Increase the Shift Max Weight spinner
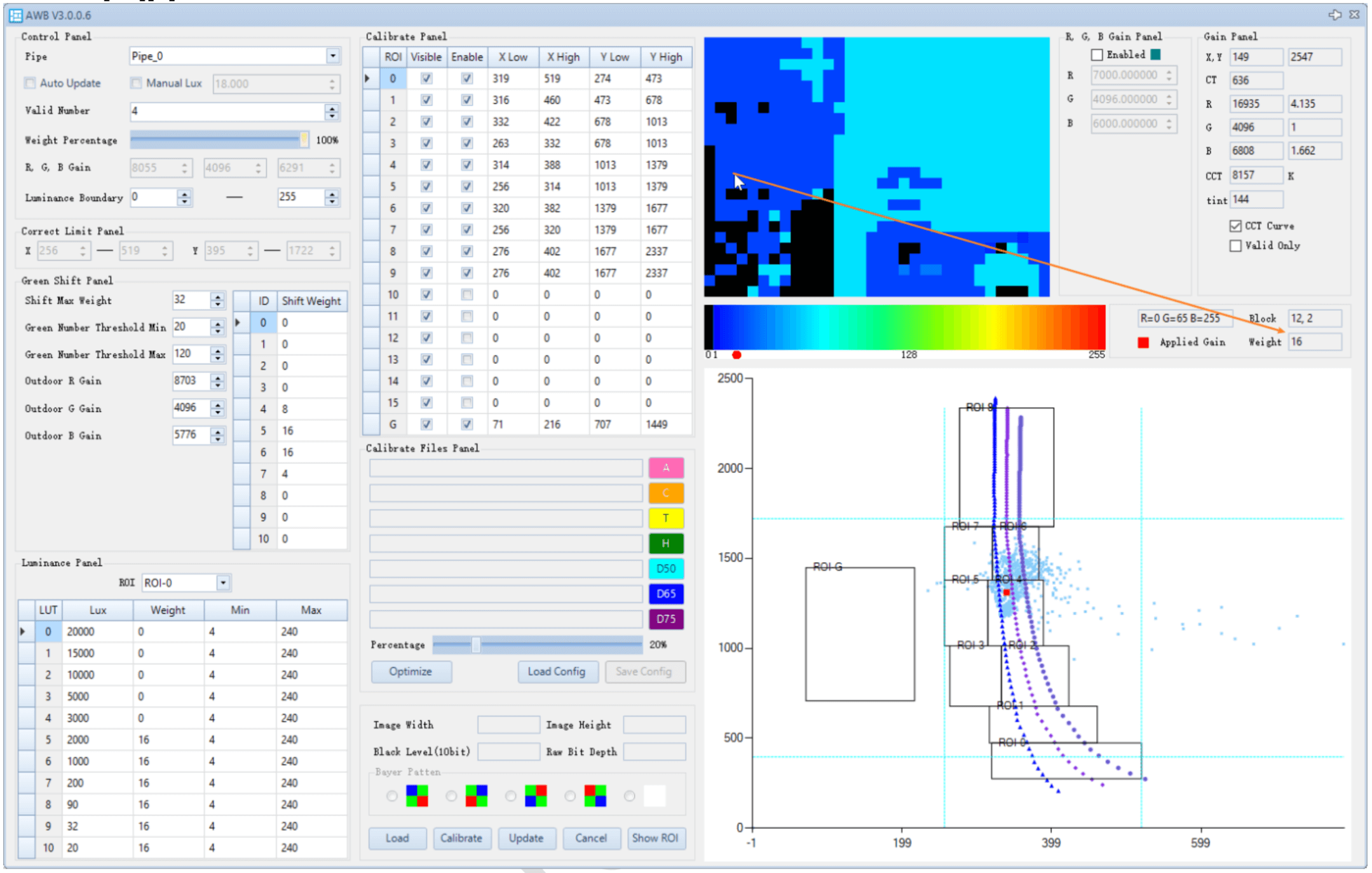Screen dimensions: 1372x873 (x=218, y=296)
